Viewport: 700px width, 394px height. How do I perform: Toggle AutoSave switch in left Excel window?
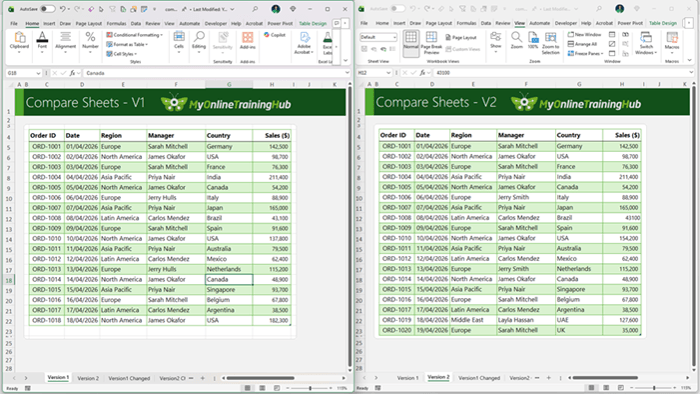coord(47,9)
